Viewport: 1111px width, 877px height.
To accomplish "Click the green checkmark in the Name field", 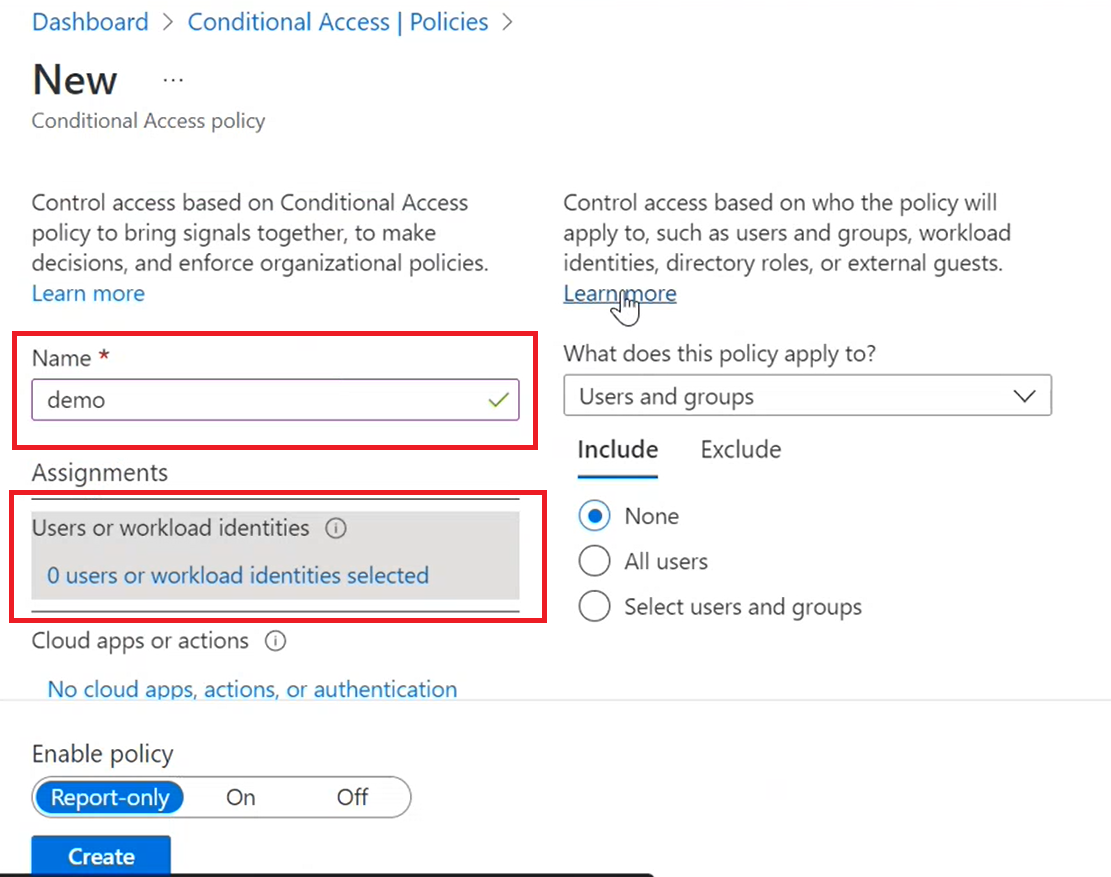I will (x=497, y=399).
